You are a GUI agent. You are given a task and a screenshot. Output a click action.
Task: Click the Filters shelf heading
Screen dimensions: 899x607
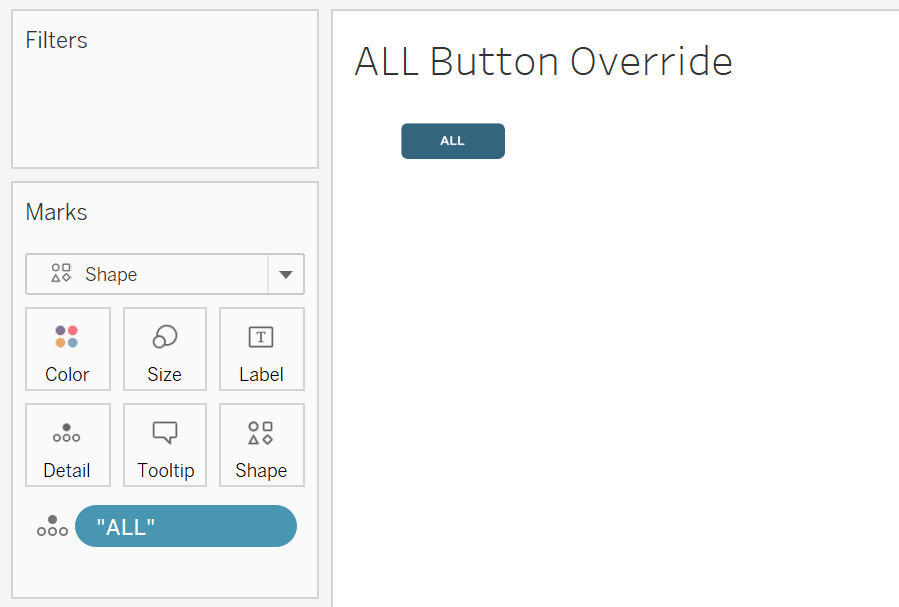click(x=56, y=40)
